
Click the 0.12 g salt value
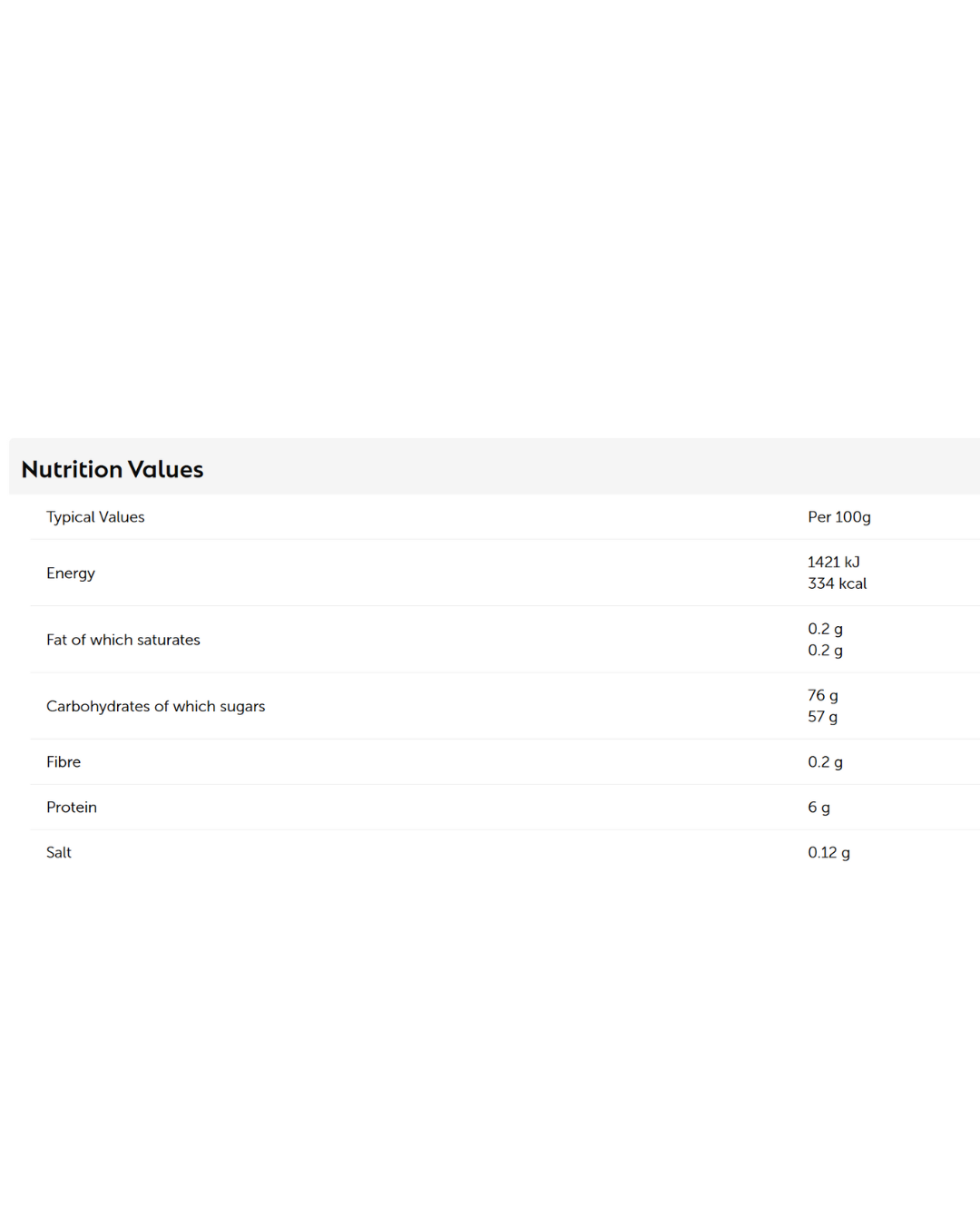(828, 853)
